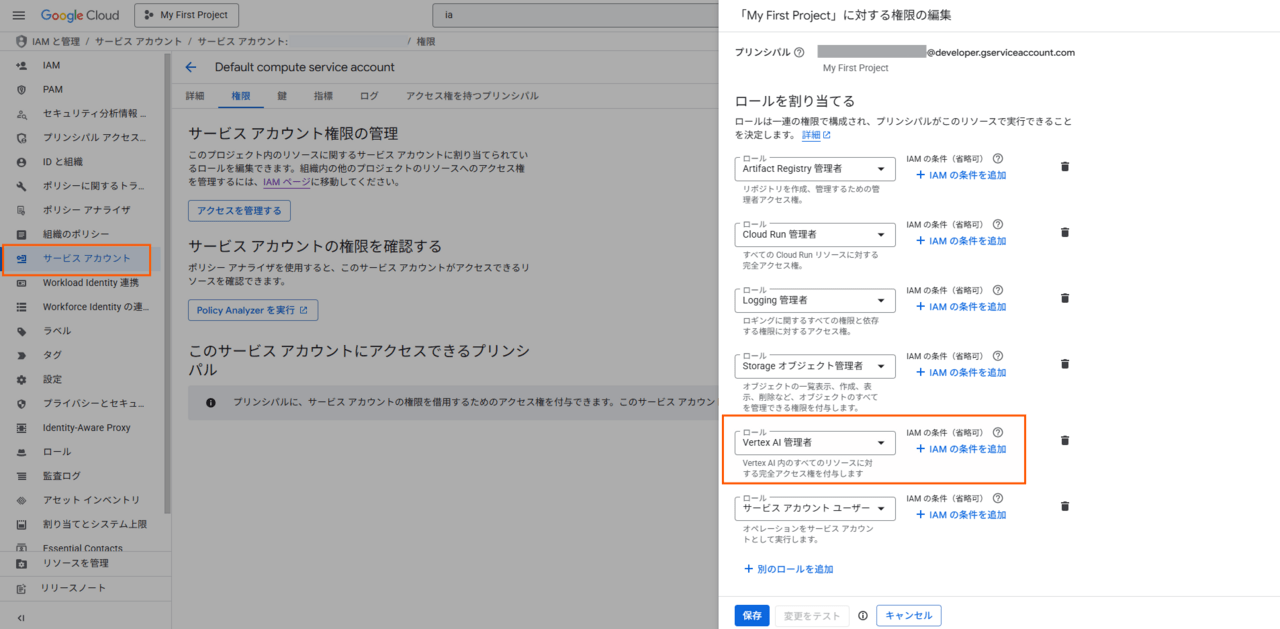Collapse the left sidebar with chevron icon
Image resolution: width=1280 pixels, height=629 pixels.
(x=21, y=618)
